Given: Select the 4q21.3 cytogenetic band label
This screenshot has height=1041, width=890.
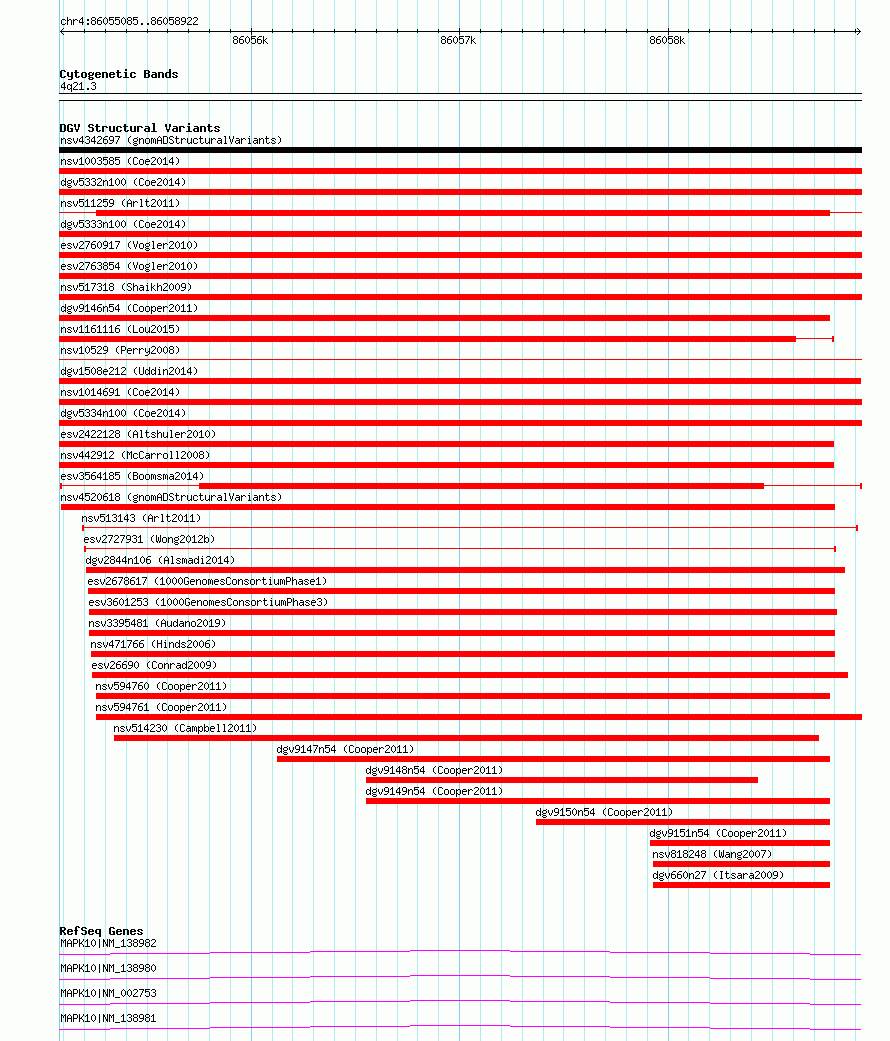Looking at the screenshot, I should (x=78, y=86).
